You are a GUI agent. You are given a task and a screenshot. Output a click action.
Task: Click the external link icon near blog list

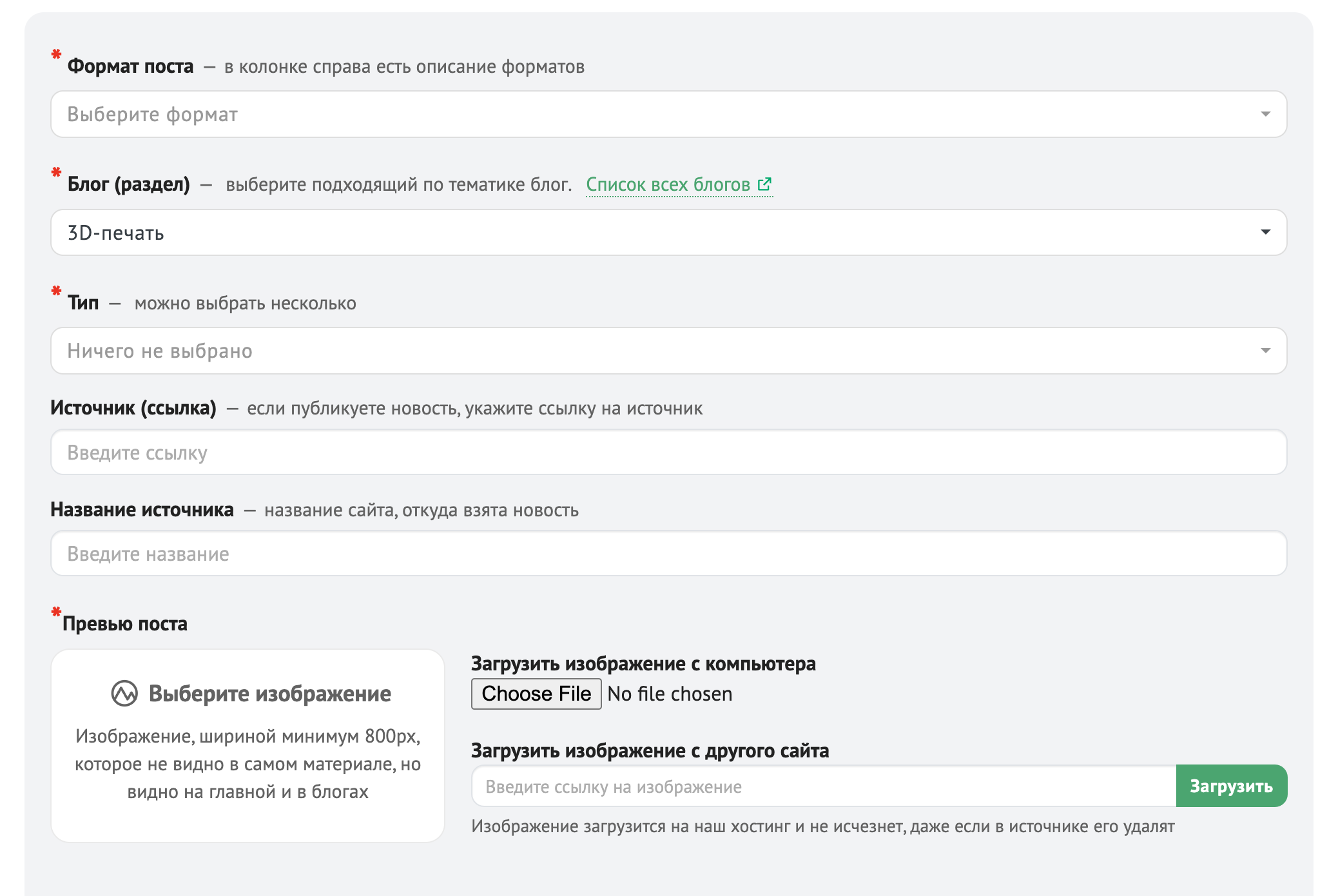pos(764,184)
